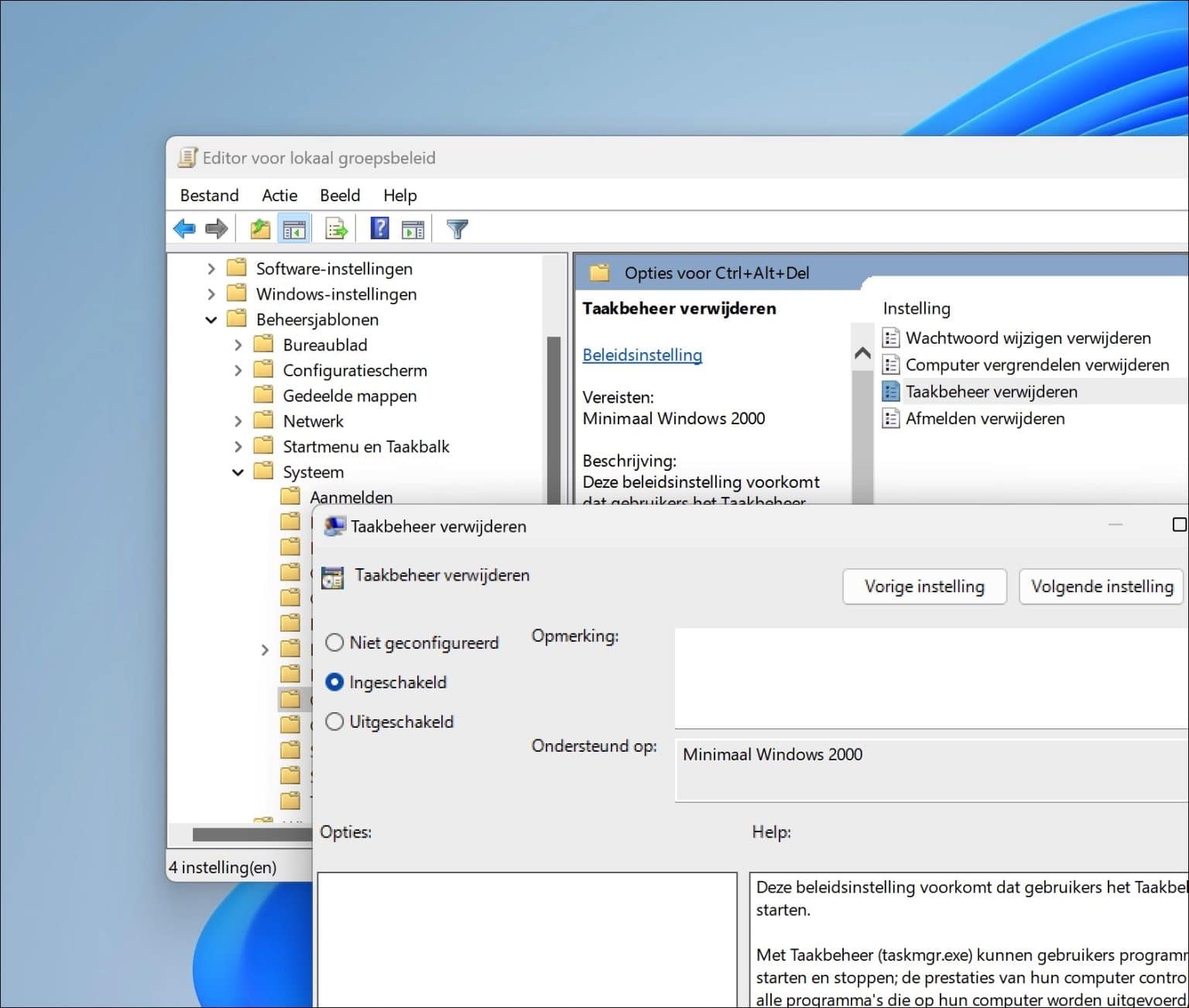Select Uitgeschakeld to disable the policy
Image resolution: width=1189 pixels, height=1008 pixels.
coord(334,722)
